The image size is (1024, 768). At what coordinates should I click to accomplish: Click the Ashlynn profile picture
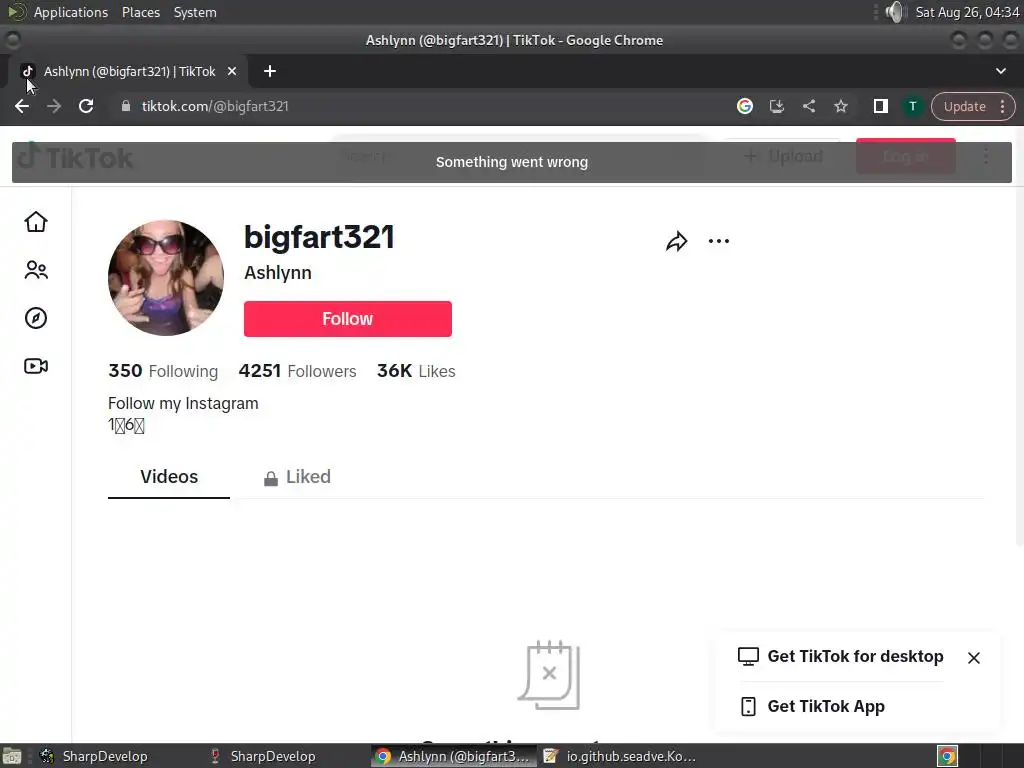tap(166, 278)
